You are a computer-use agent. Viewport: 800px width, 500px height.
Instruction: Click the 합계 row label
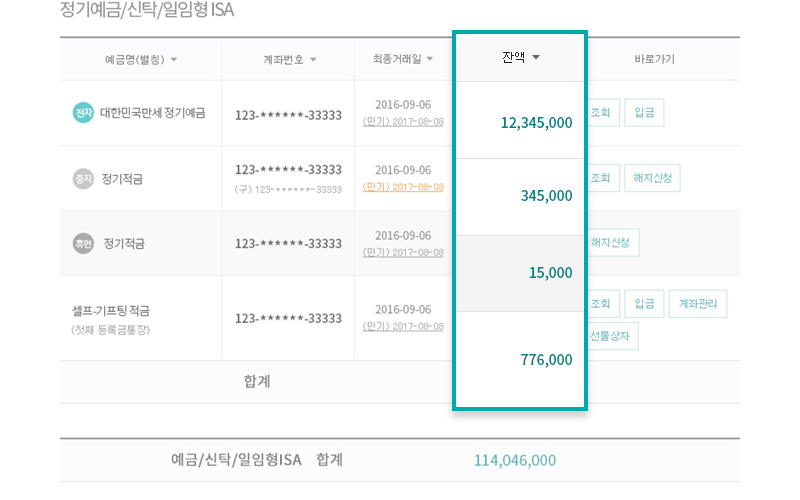tap(257, 382)
